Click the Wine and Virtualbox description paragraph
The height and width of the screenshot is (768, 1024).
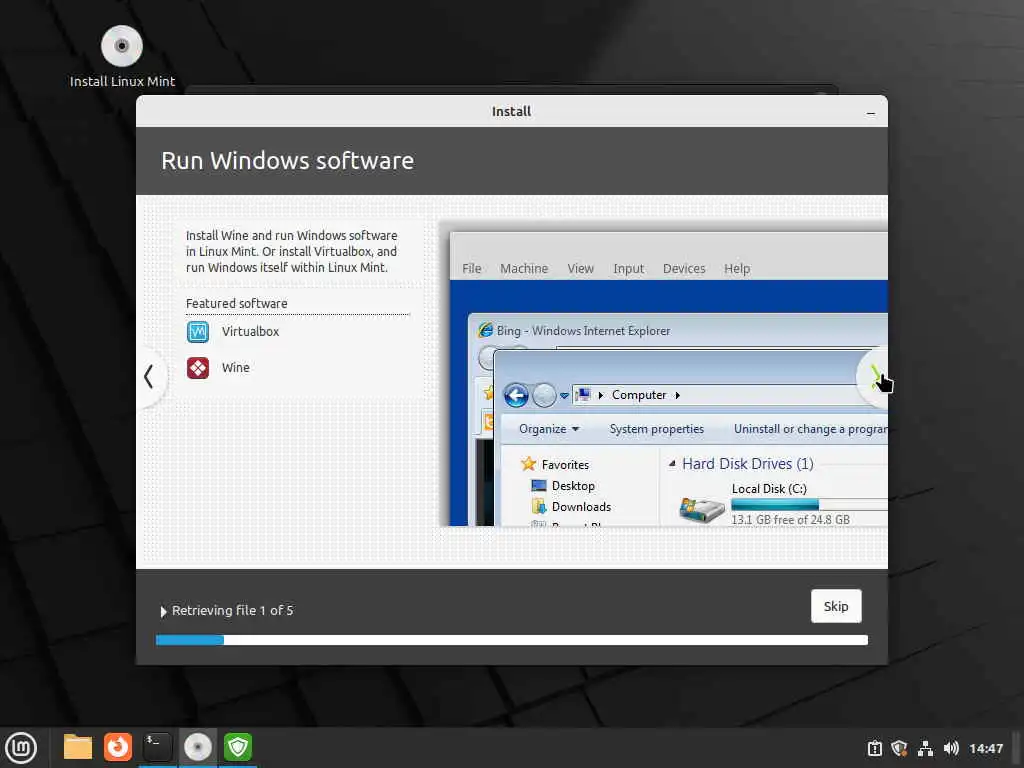[291, 251]
